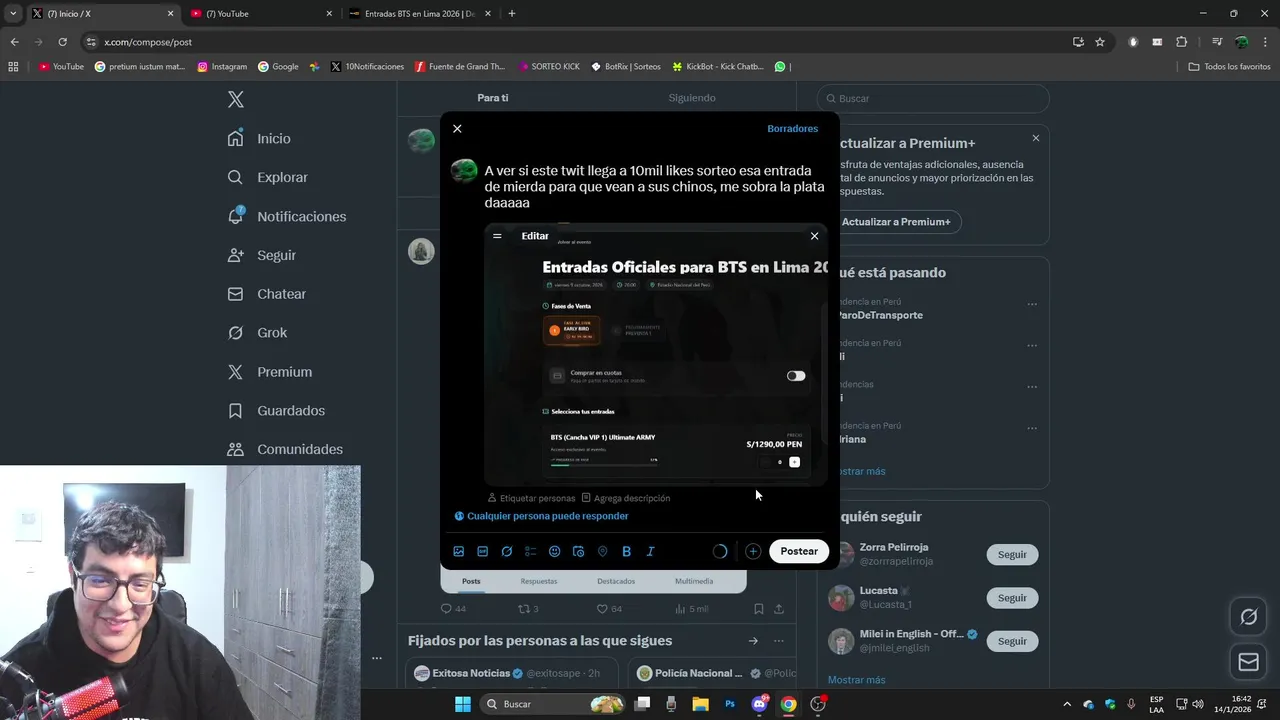Open Chatear in the sidebar
1280x720 pixels.
[267, 294]
